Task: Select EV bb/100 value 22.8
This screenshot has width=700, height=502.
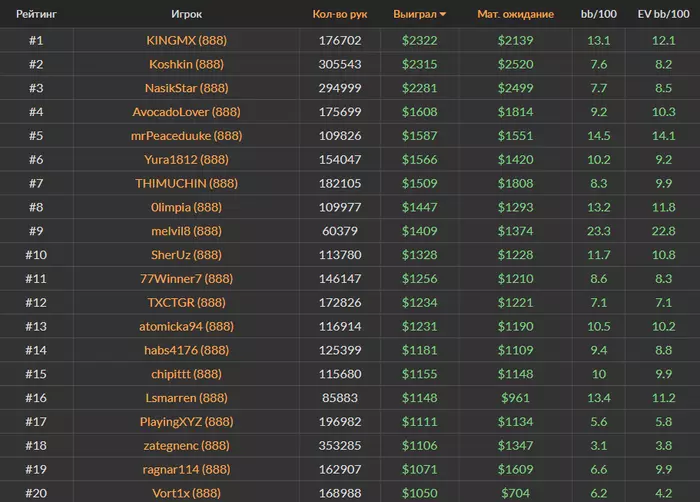Action: point(663,231)
